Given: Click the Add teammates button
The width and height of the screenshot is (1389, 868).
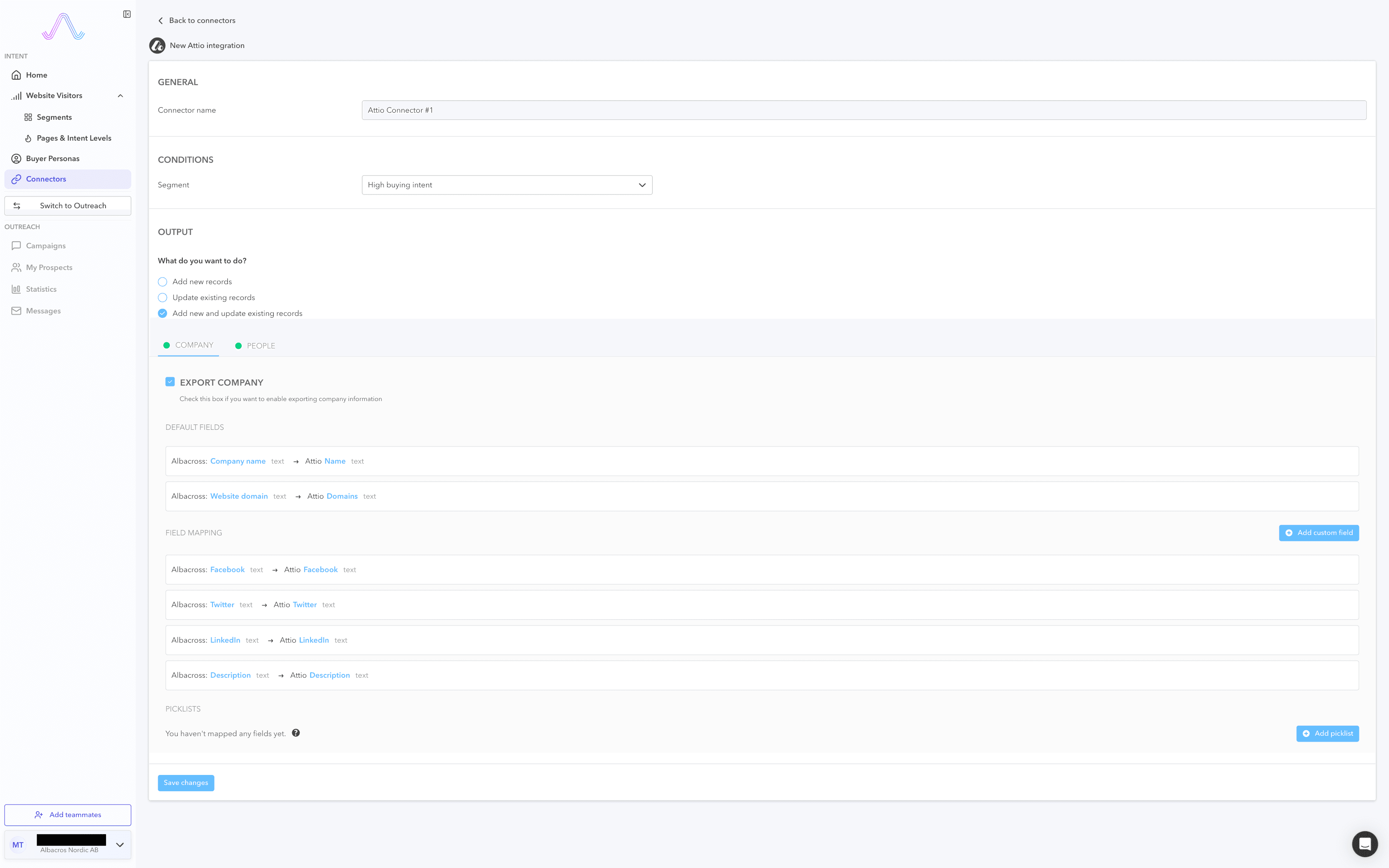Looking at the screenshot, I should [68, 815].
